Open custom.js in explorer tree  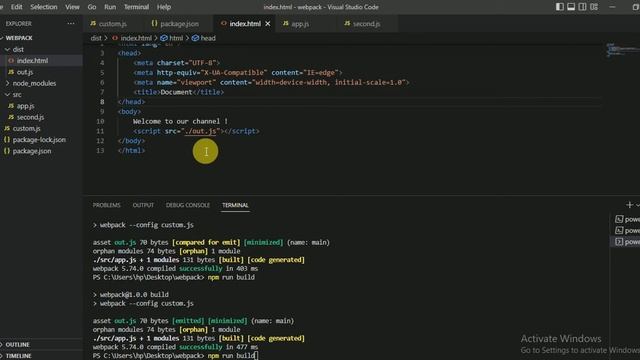26,129
